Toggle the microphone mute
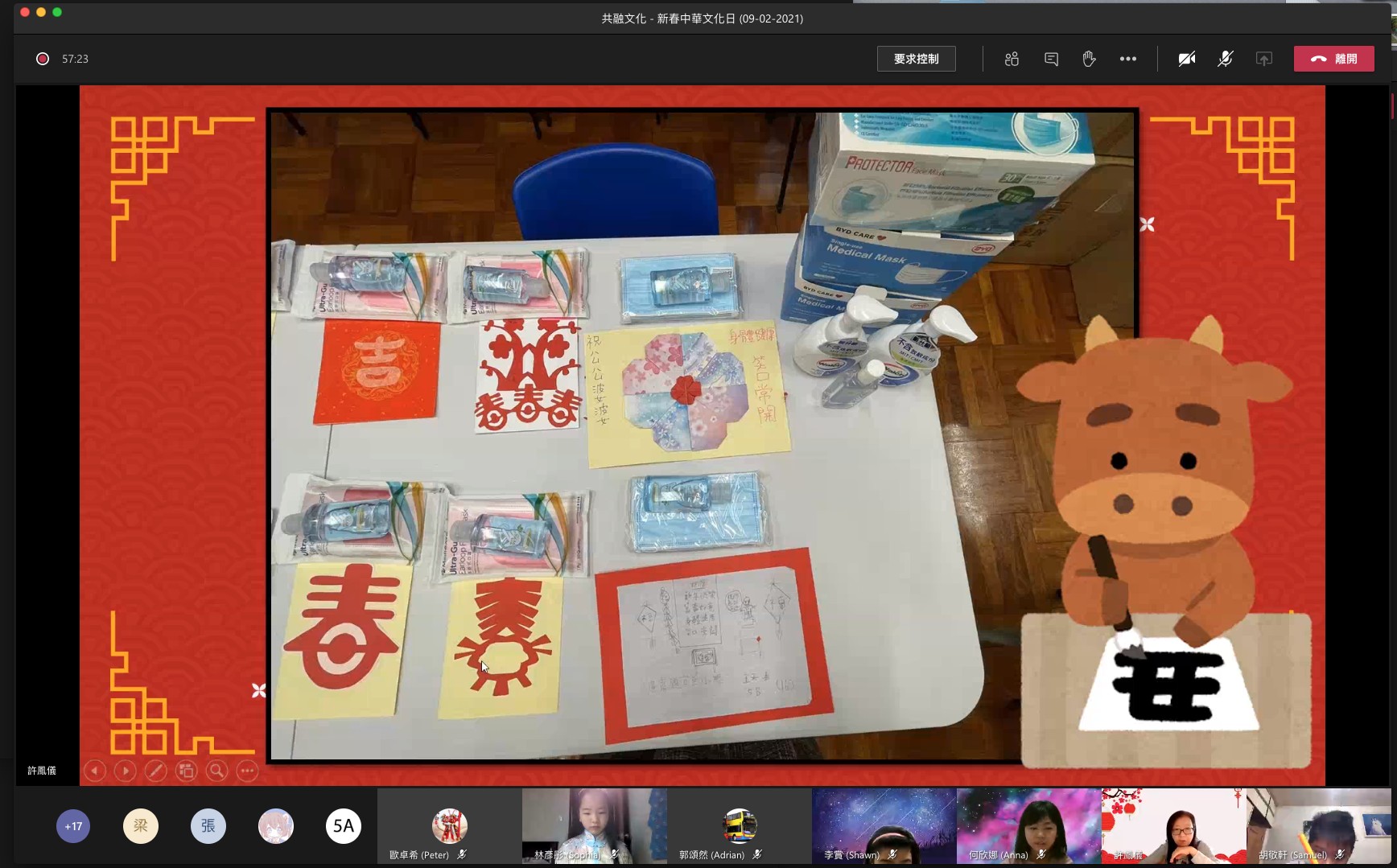This screenshot has height=868, width=1397. point(1225,59)
